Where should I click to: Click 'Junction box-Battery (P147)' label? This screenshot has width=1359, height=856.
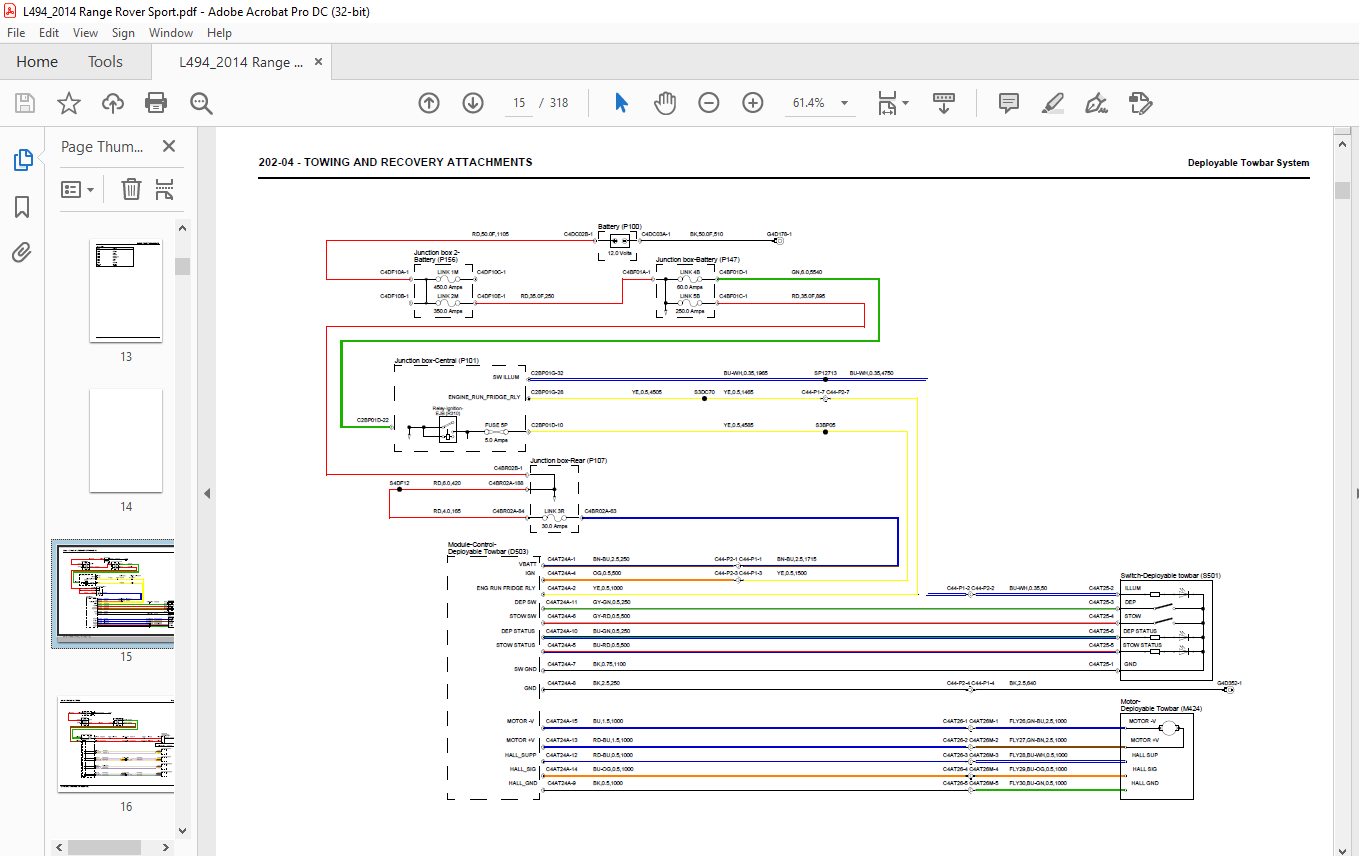click(697, 259)
